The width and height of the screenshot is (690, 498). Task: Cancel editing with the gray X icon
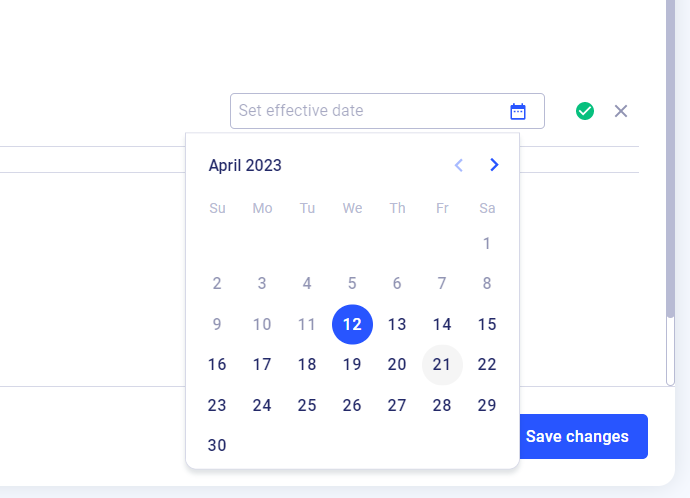point(621,111)
